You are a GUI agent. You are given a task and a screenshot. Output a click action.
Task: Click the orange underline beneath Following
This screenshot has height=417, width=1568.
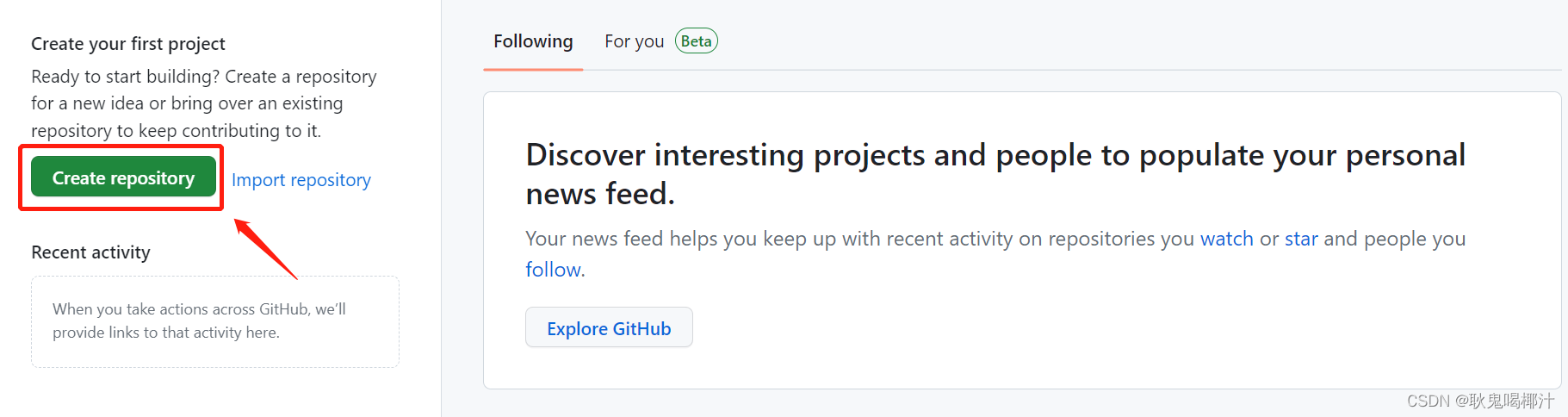[533, 69]
